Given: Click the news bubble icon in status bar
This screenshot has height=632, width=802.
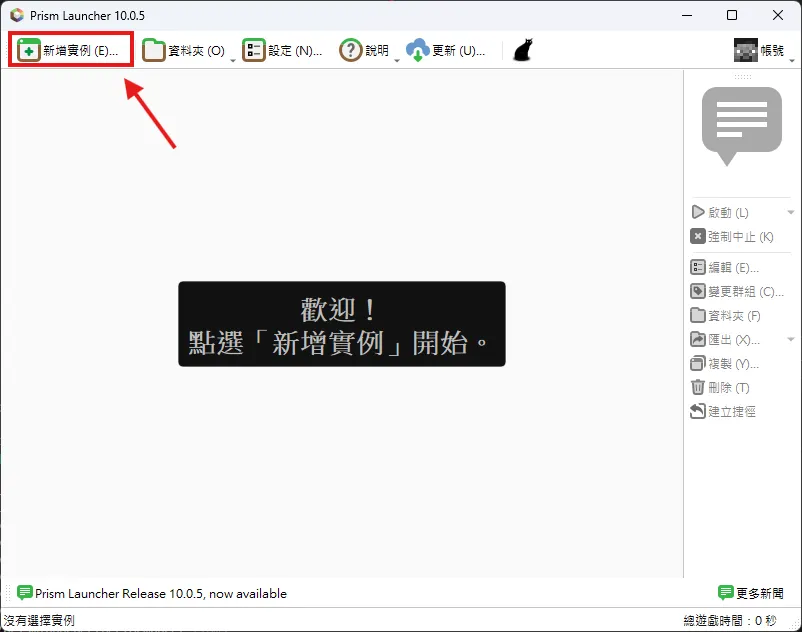Looking at the screenshot, I should pyautogui.click(x=25, y=593).
